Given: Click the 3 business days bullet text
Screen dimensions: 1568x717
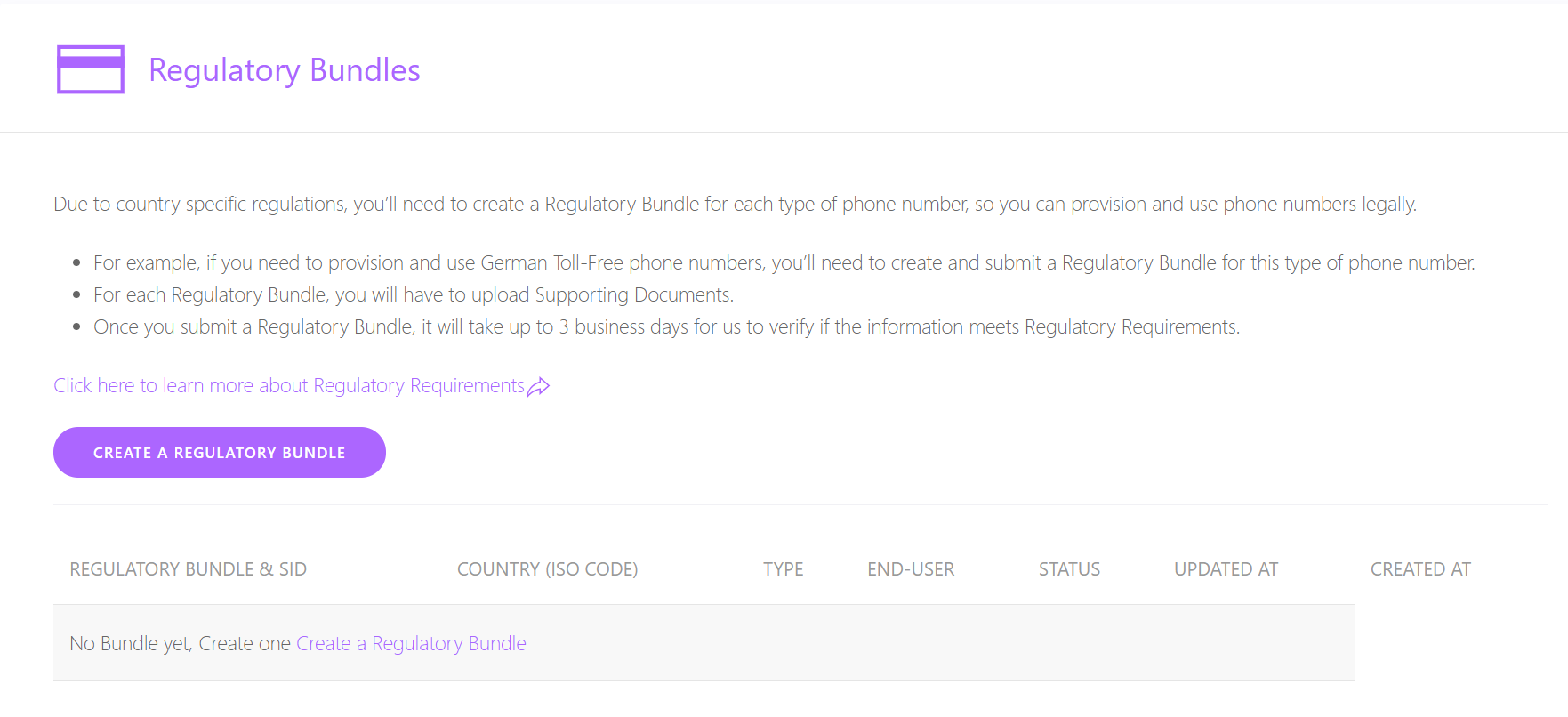Looking at the screenshot, I should [667, 326].
